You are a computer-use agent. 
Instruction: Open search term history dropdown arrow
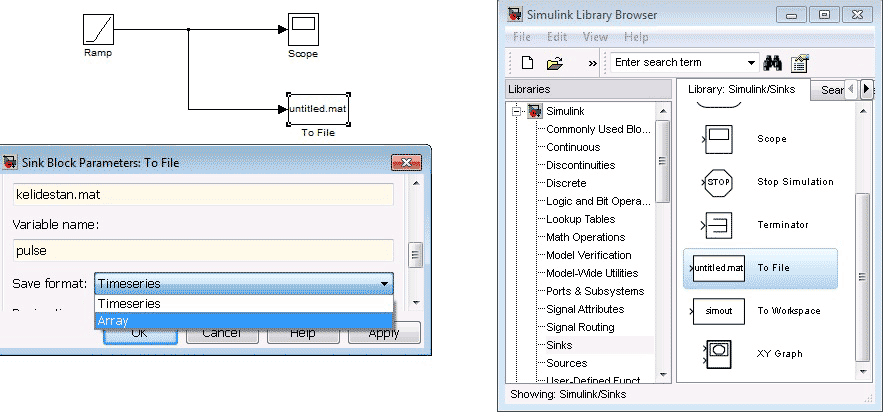click(751, 63)
